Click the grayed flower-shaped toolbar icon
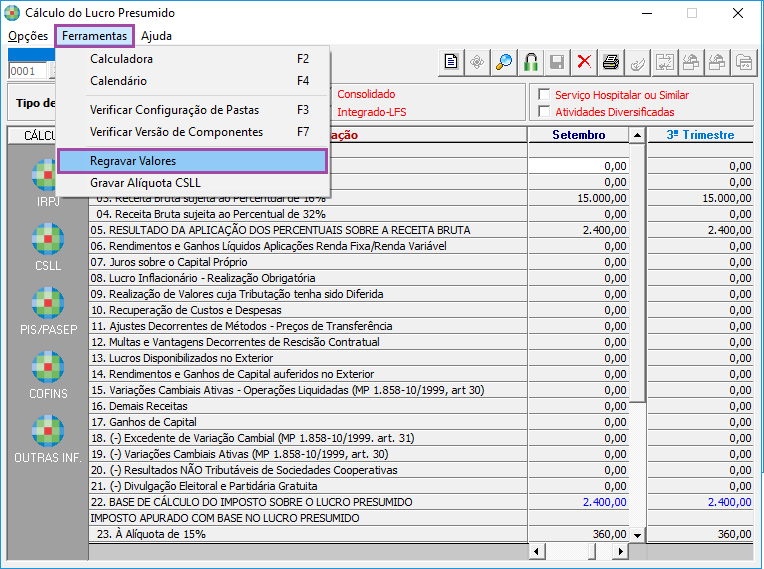Image resolution: width=764 pixels, height=569 pixels. 477,62
